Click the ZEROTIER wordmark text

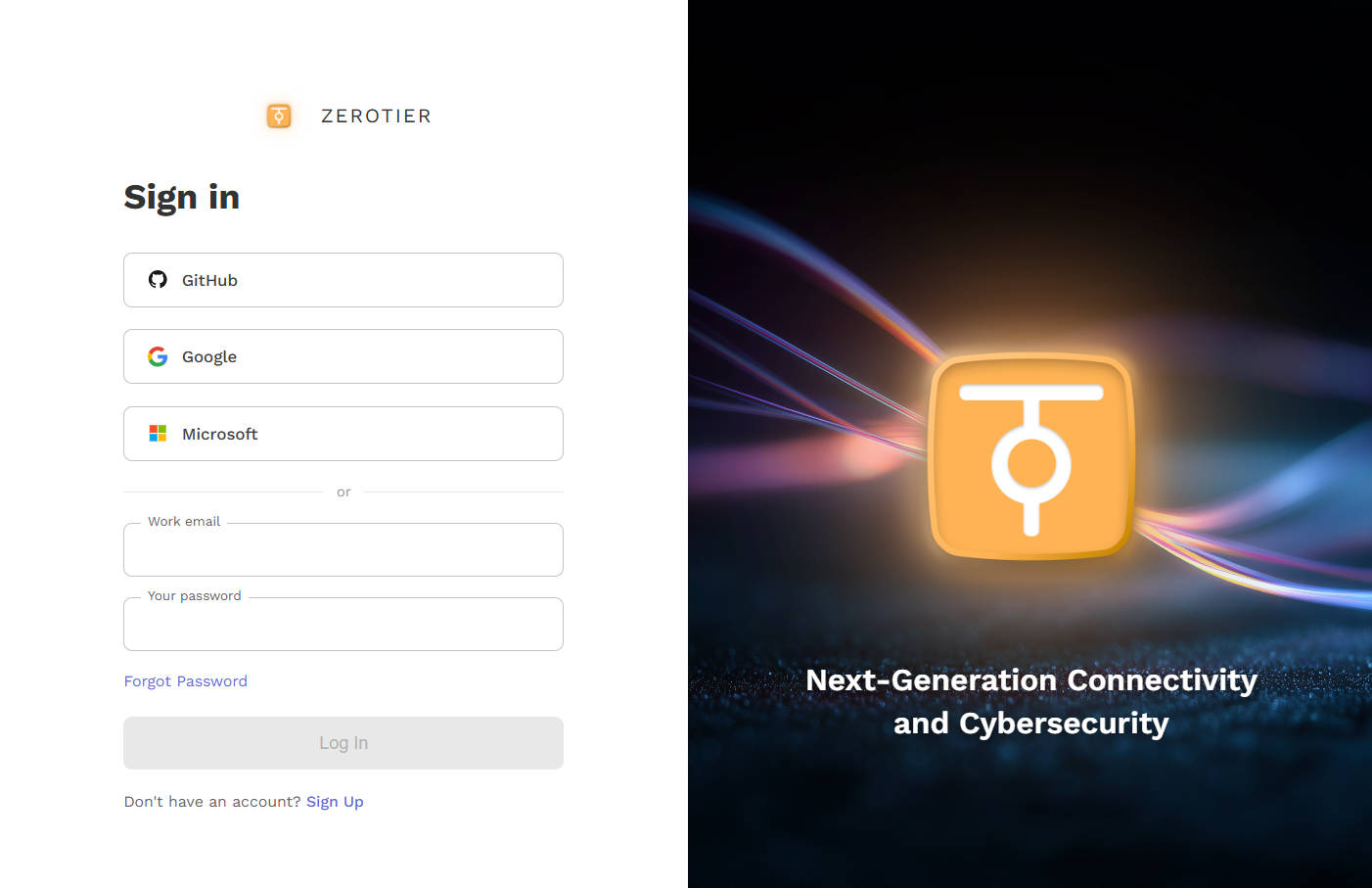point(377,117)
